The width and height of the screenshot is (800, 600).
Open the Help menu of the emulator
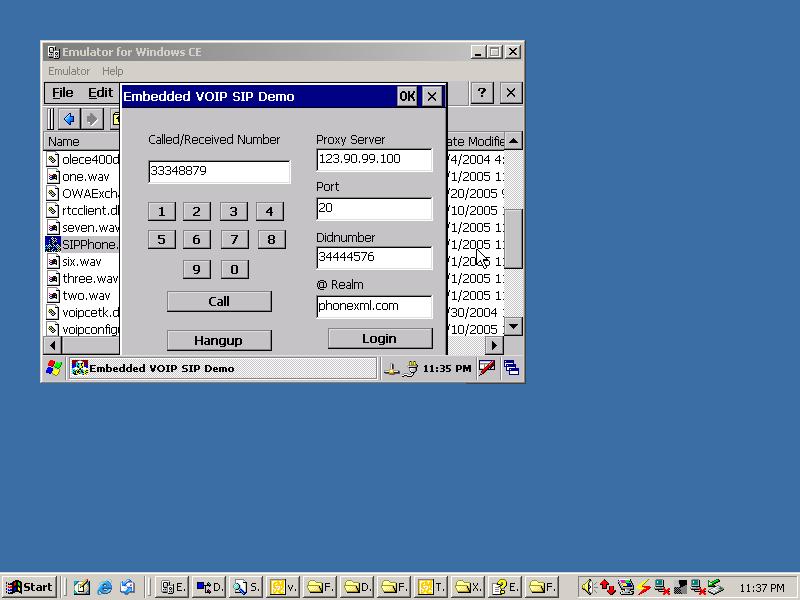[x=112, y=71]
